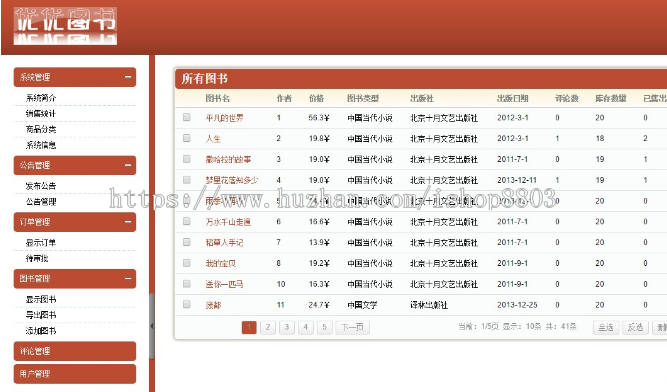Expand the 评论管理 section

coord(75,351)
